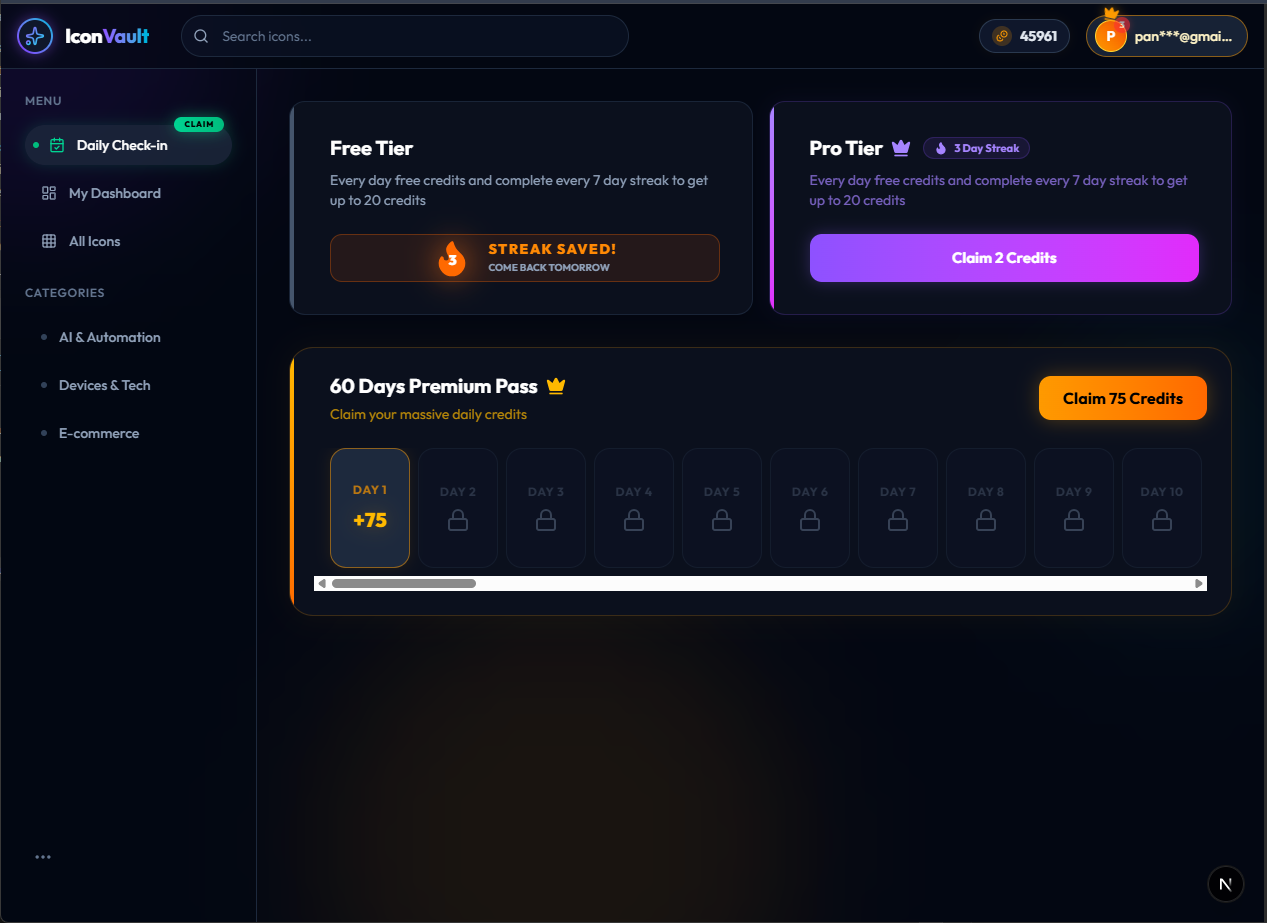Open the three-dots menu at sidebar bottom
The width and height of the screenshot is (1267, 923).
click(x=43, y=857)
